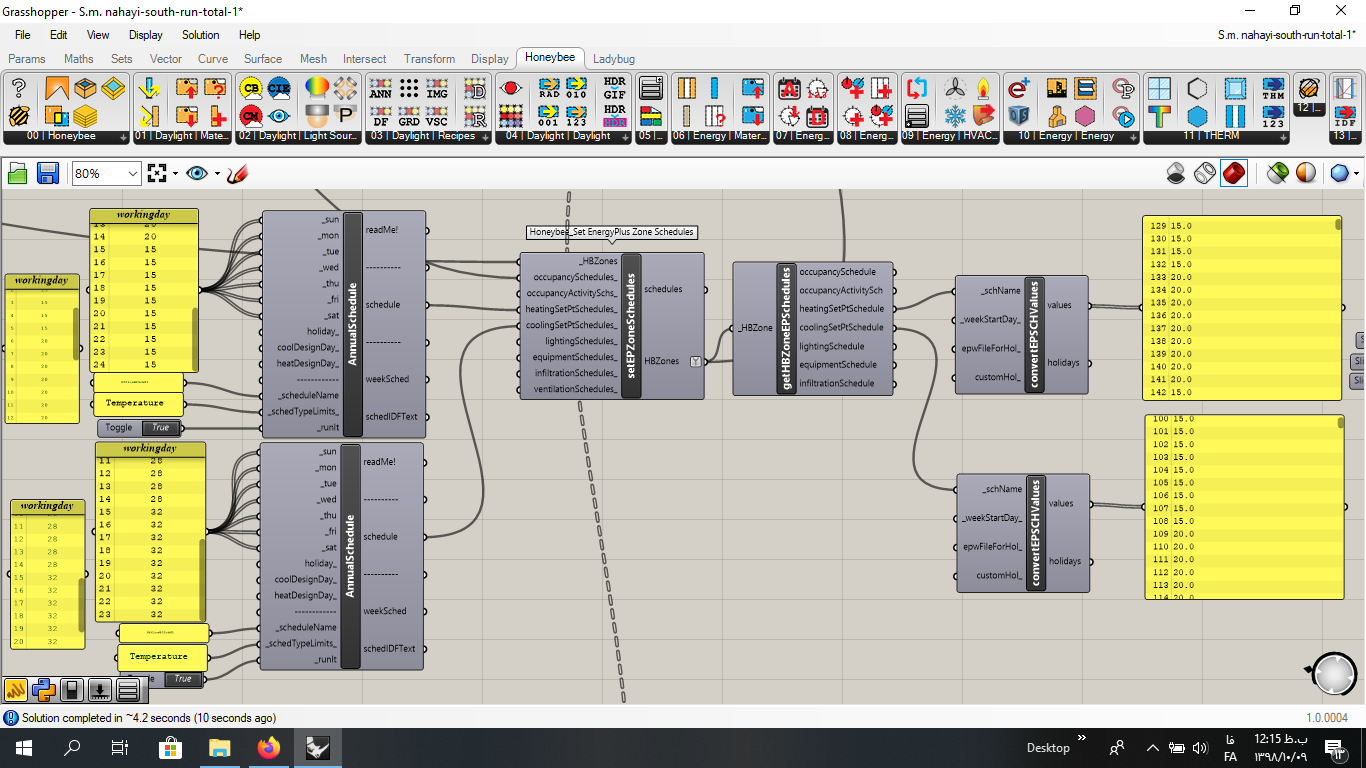Open the preview eye dropdown arrow

point(217,174)
